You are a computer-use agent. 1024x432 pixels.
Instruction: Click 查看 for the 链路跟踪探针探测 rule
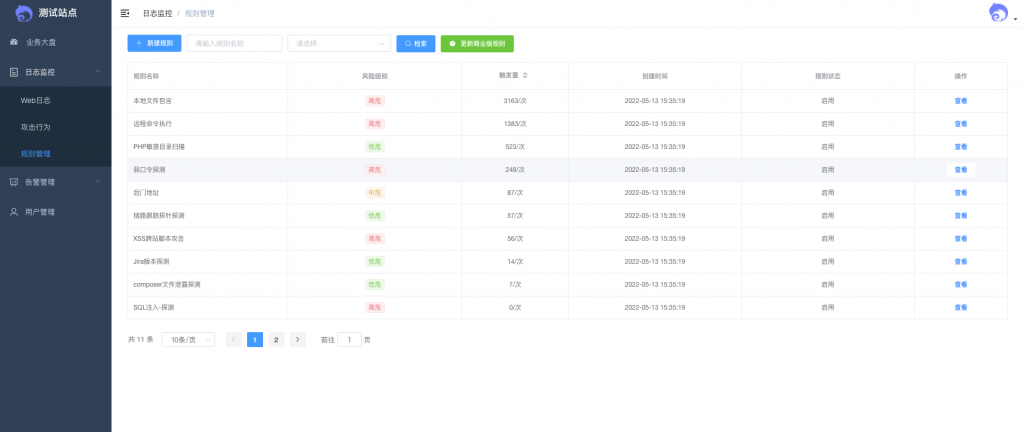961,216
